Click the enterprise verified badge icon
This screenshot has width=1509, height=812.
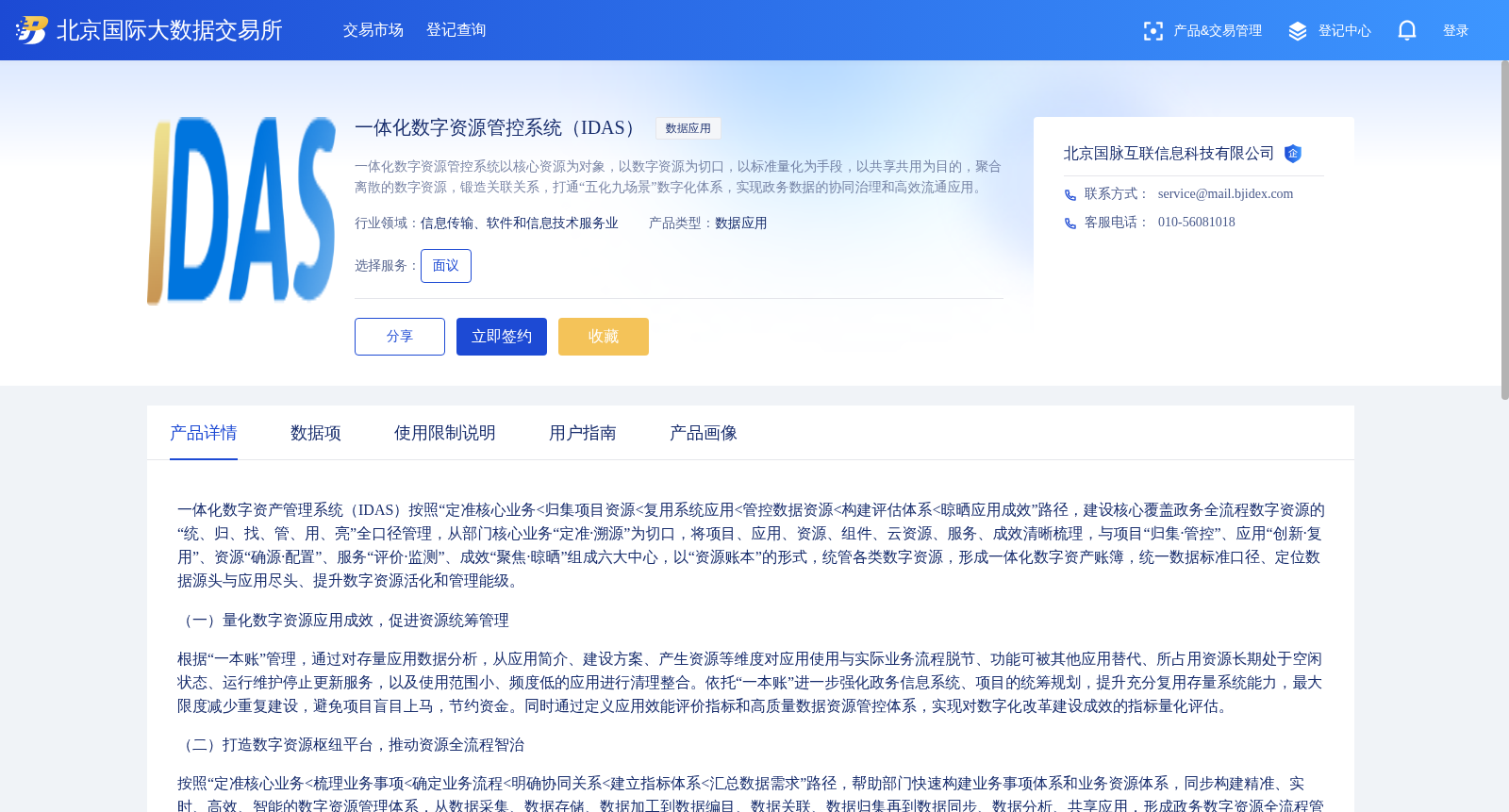(1293, 154)
